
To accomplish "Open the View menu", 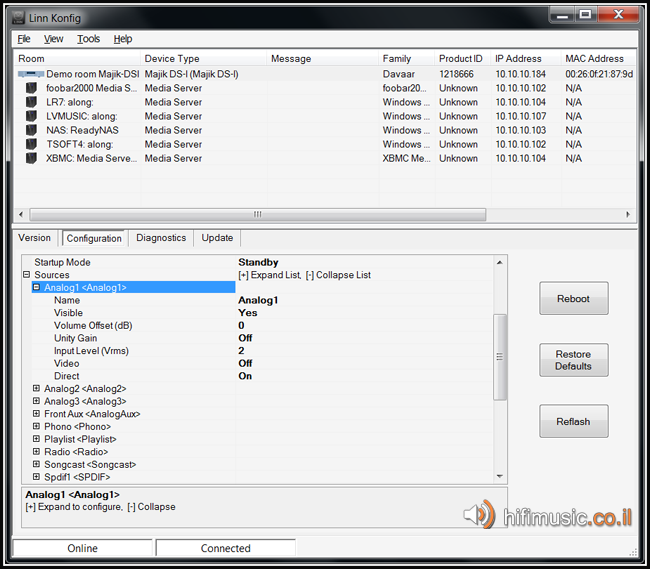I will tap(53, 39).
